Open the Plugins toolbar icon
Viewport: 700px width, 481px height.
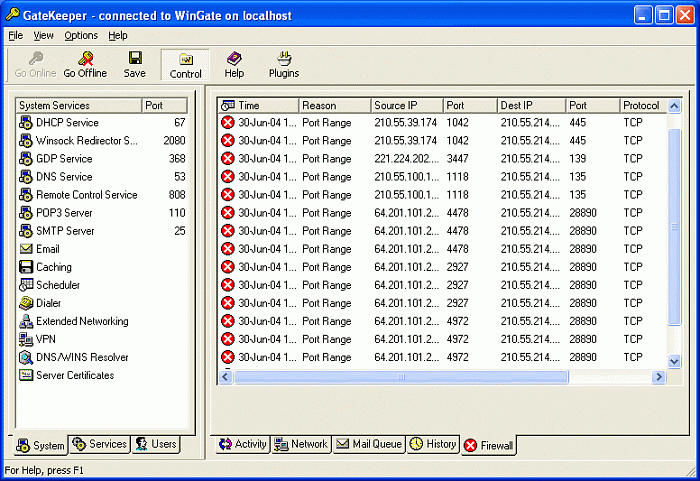[x=284, y=59]
